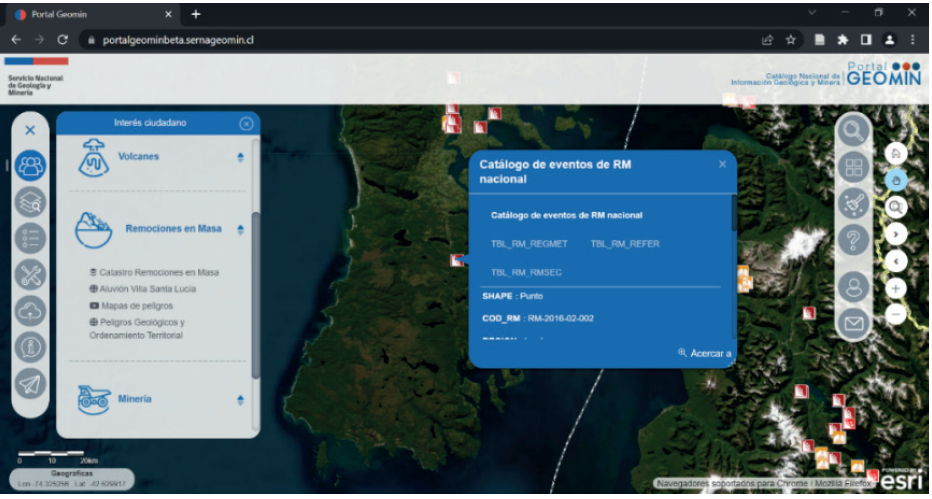Open the tools wrench icon in sidebar

click(x=32, y=275)
